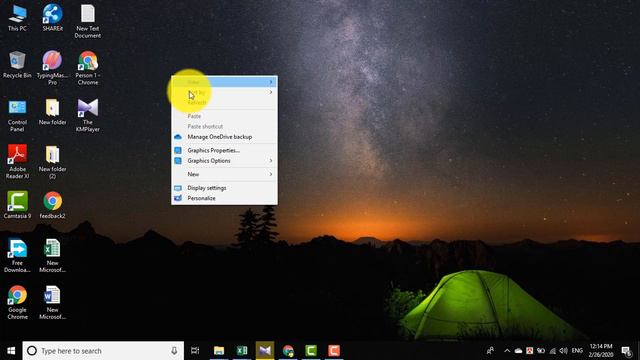The image size is (640, 360).
Task: Click the ENG language indicator
Action: [x=577, y=351]
